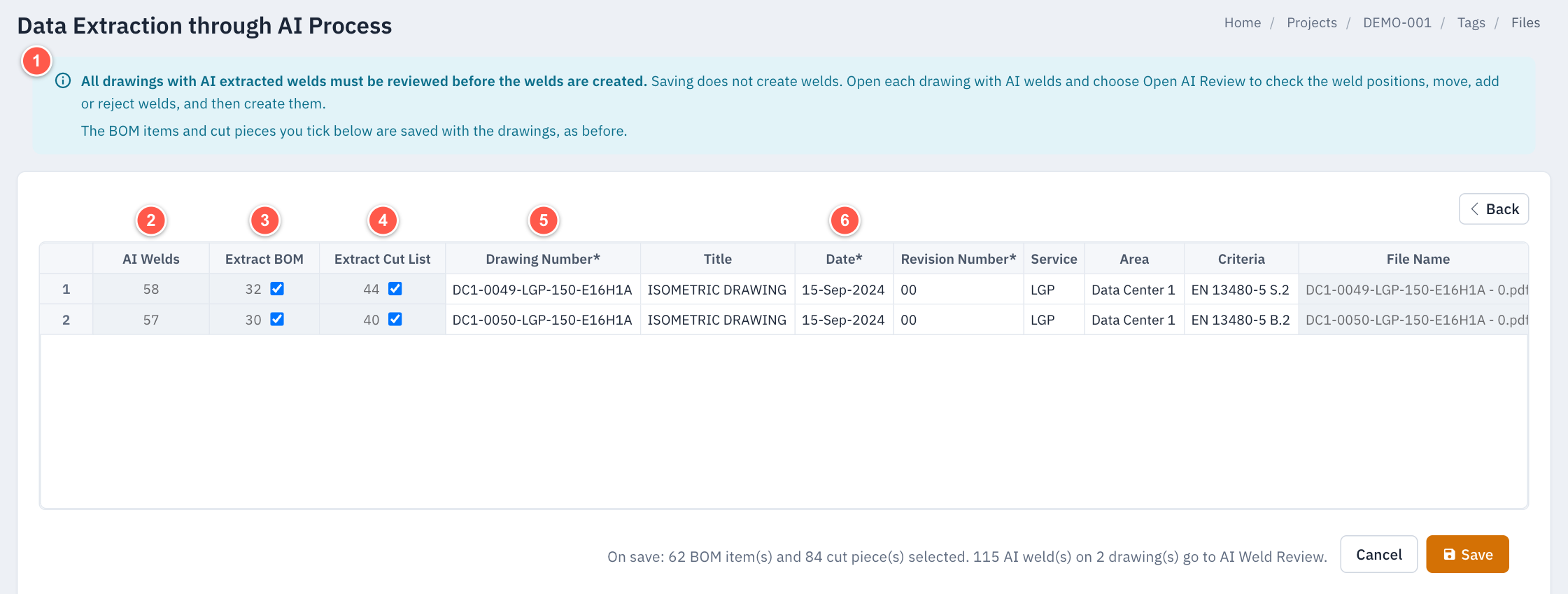Cancel the data extraction

click(x=1378, y=554)
